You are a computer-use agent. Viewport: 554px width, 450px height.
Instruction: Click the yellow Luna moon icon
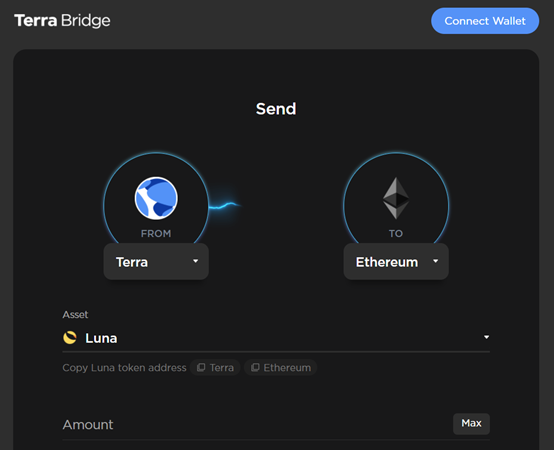pos(70,338)
